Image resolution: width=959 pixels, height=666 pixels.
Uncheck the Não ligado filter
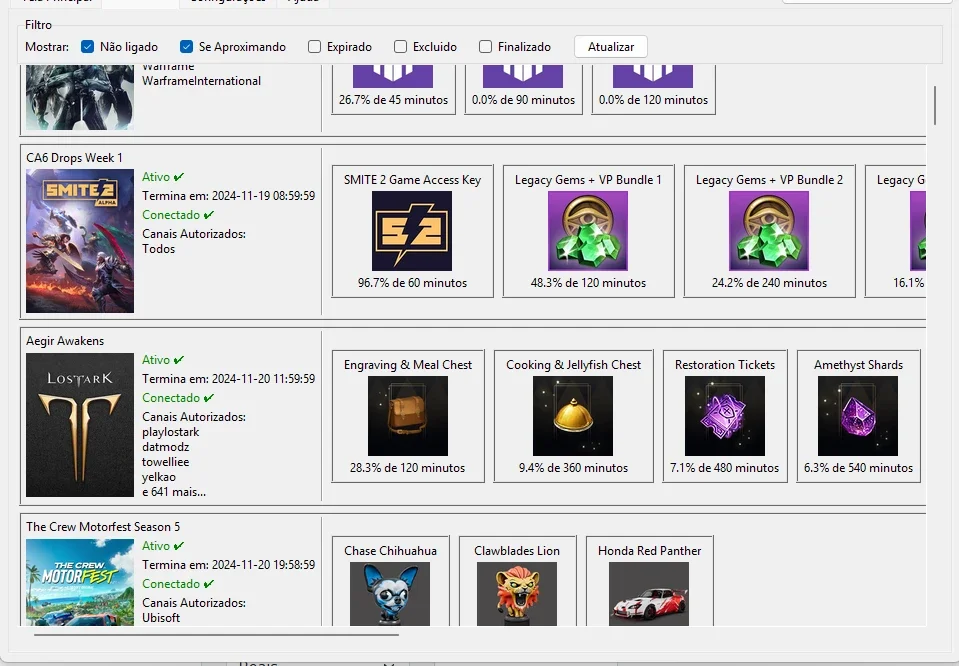pyautogui.click(x=87, y=46)
